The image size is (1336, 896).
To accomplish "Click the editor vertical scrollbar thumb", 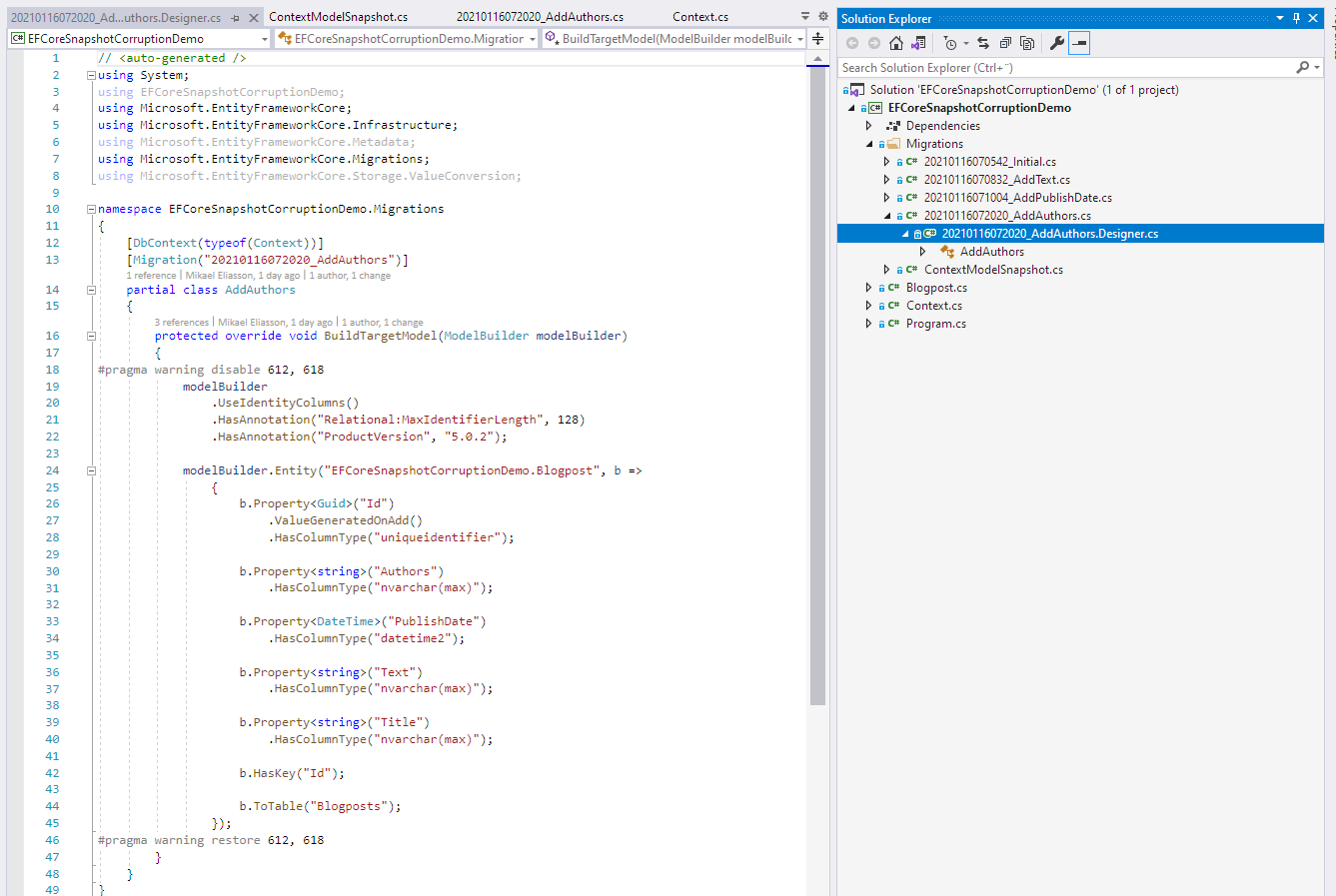I will 817,385.
